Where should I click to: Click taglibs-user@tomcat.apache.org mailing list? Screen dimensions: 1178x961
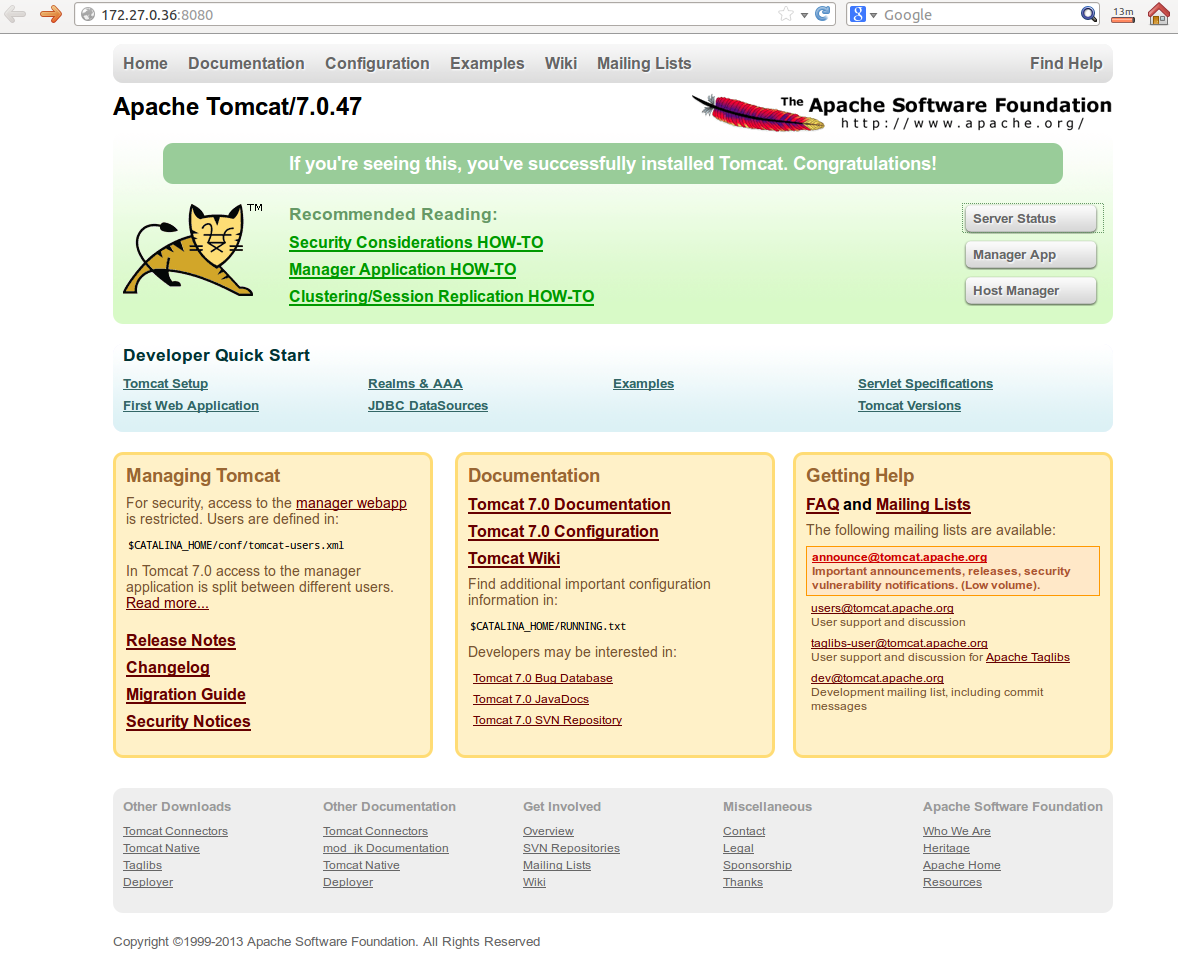click(x=899, y=643)
